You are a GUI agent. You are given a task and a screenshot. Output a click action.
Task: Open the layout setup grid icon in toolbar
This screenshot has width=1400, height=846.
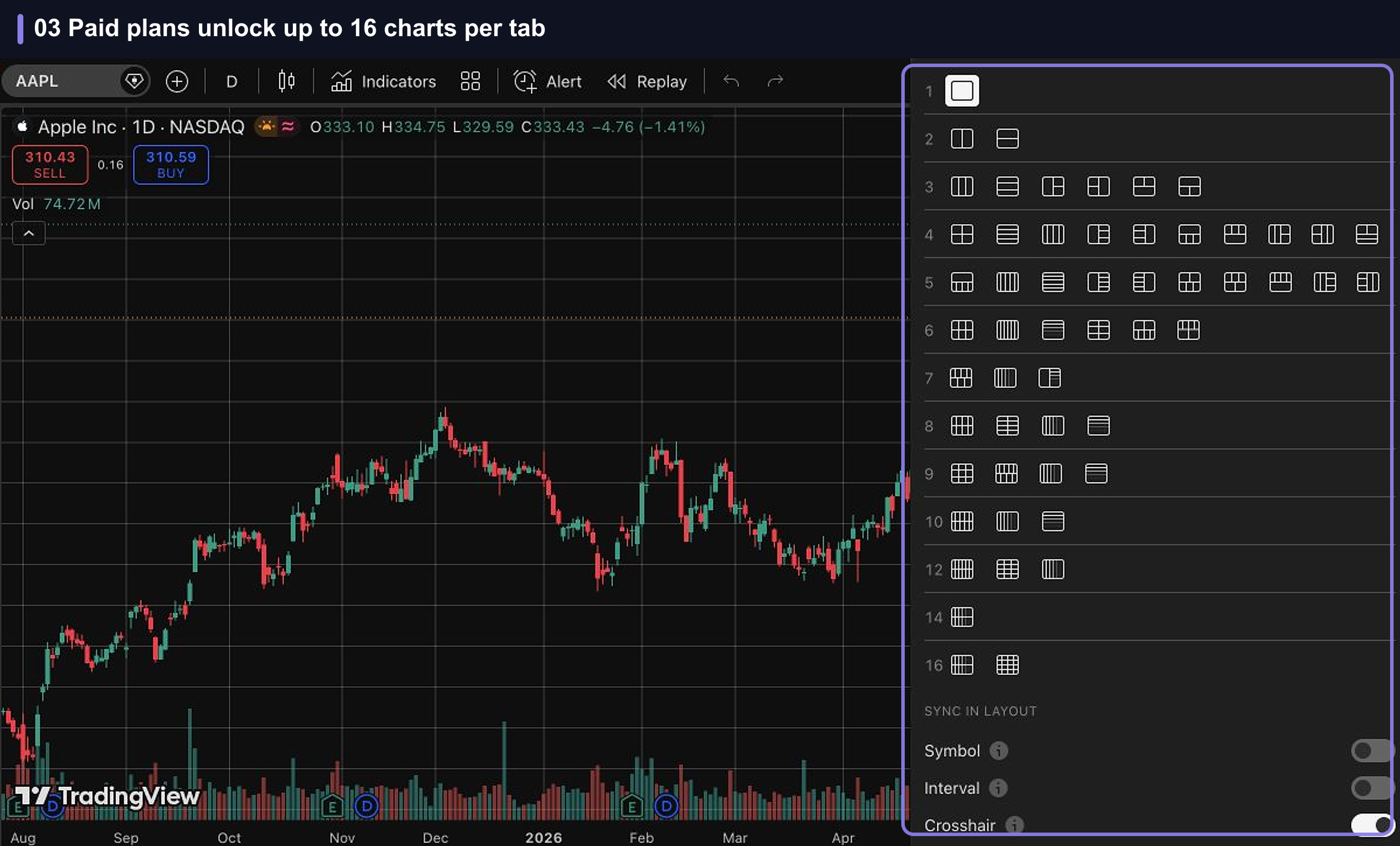click(470, 81)
